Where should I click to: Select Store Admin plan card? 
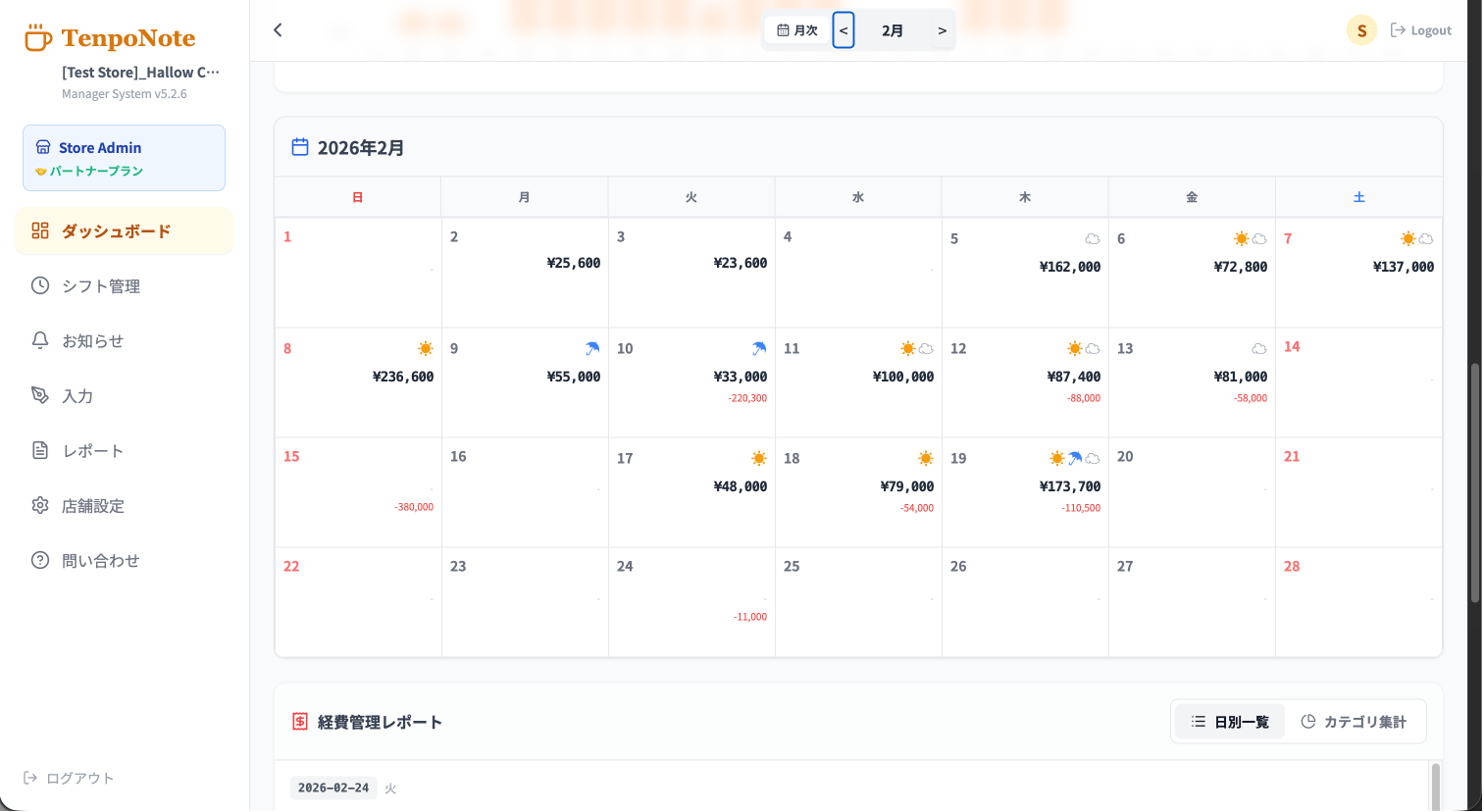125,158
